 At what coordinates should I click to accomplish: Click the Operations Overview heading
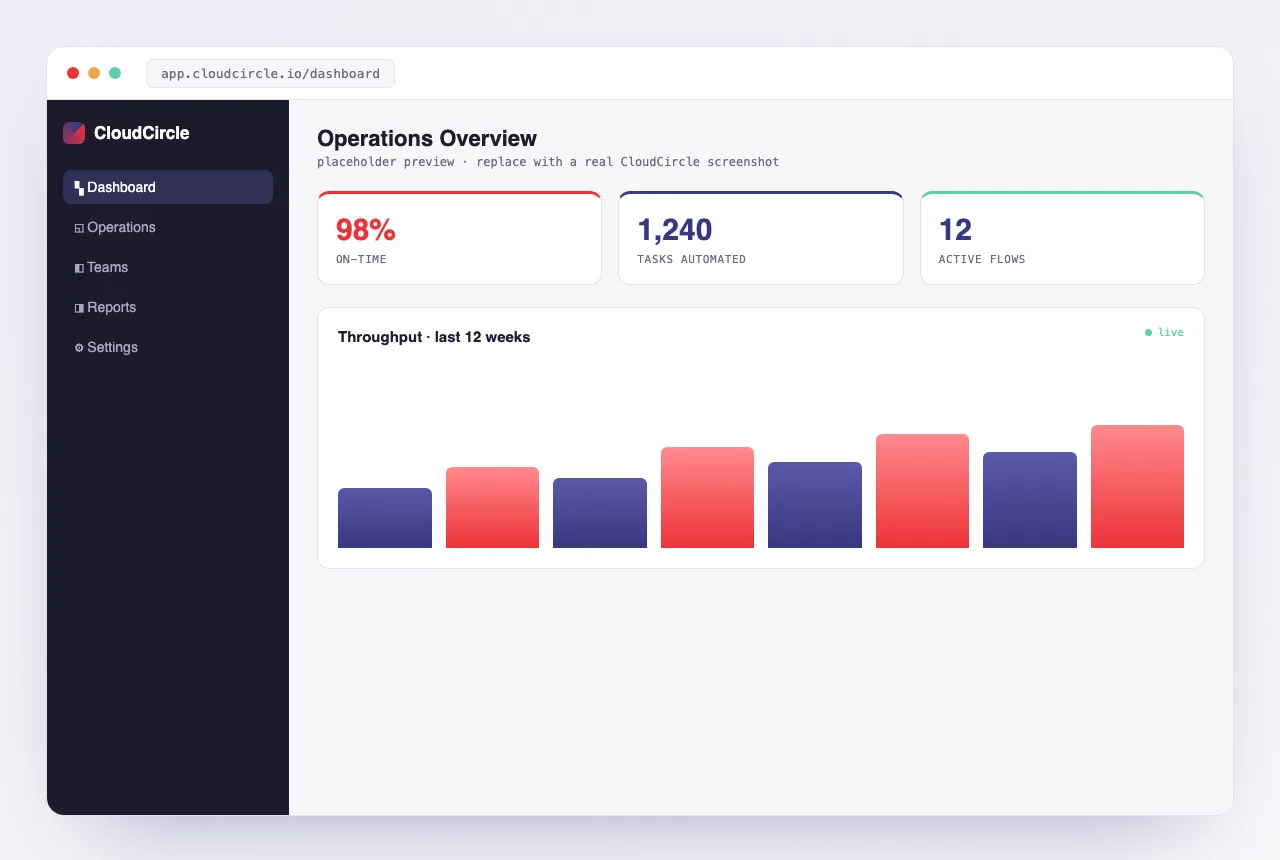point(427,138)
